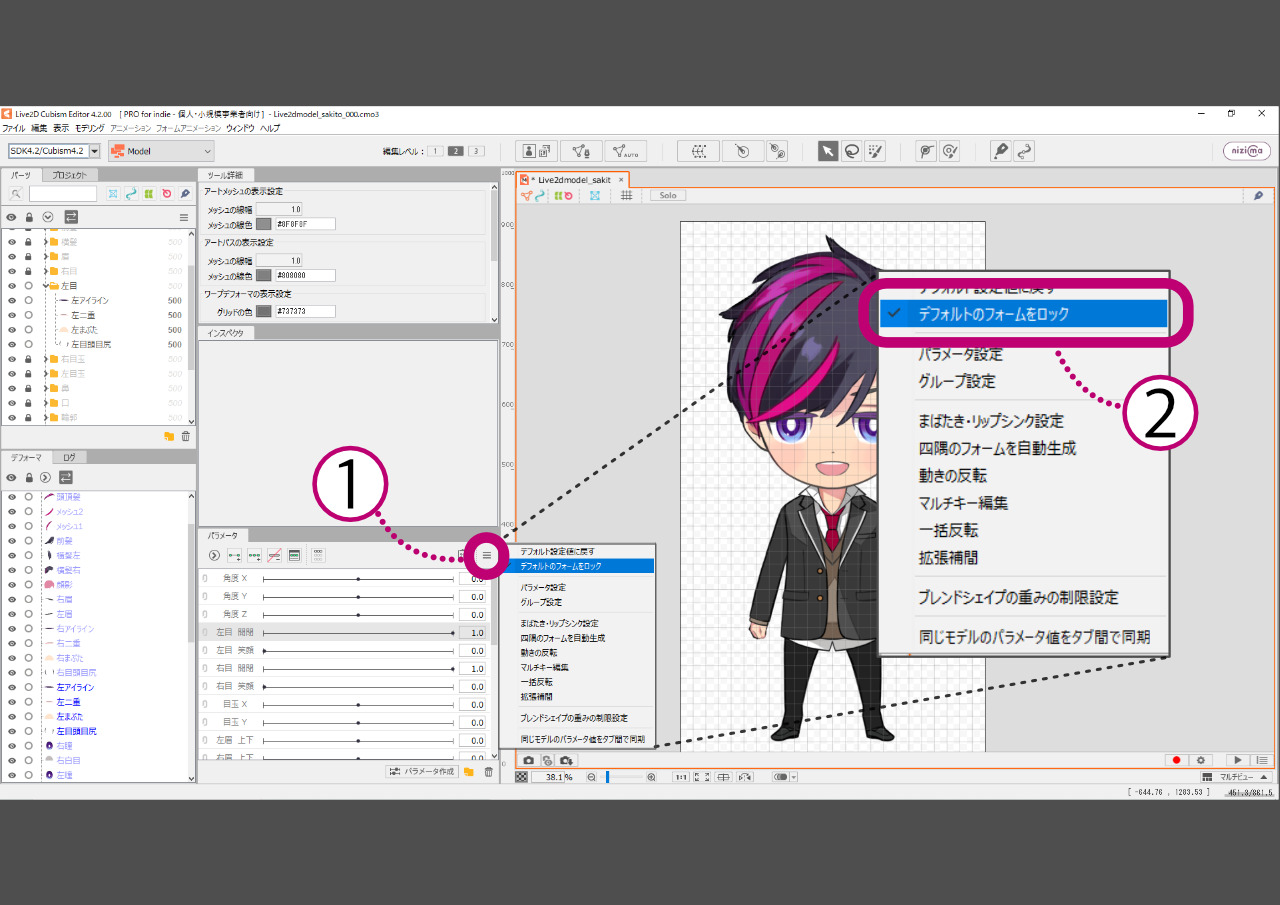Click the play button below the canvas
Image resolution: width=1280 pixels, height=905 pixels.
coord(1239,761)
